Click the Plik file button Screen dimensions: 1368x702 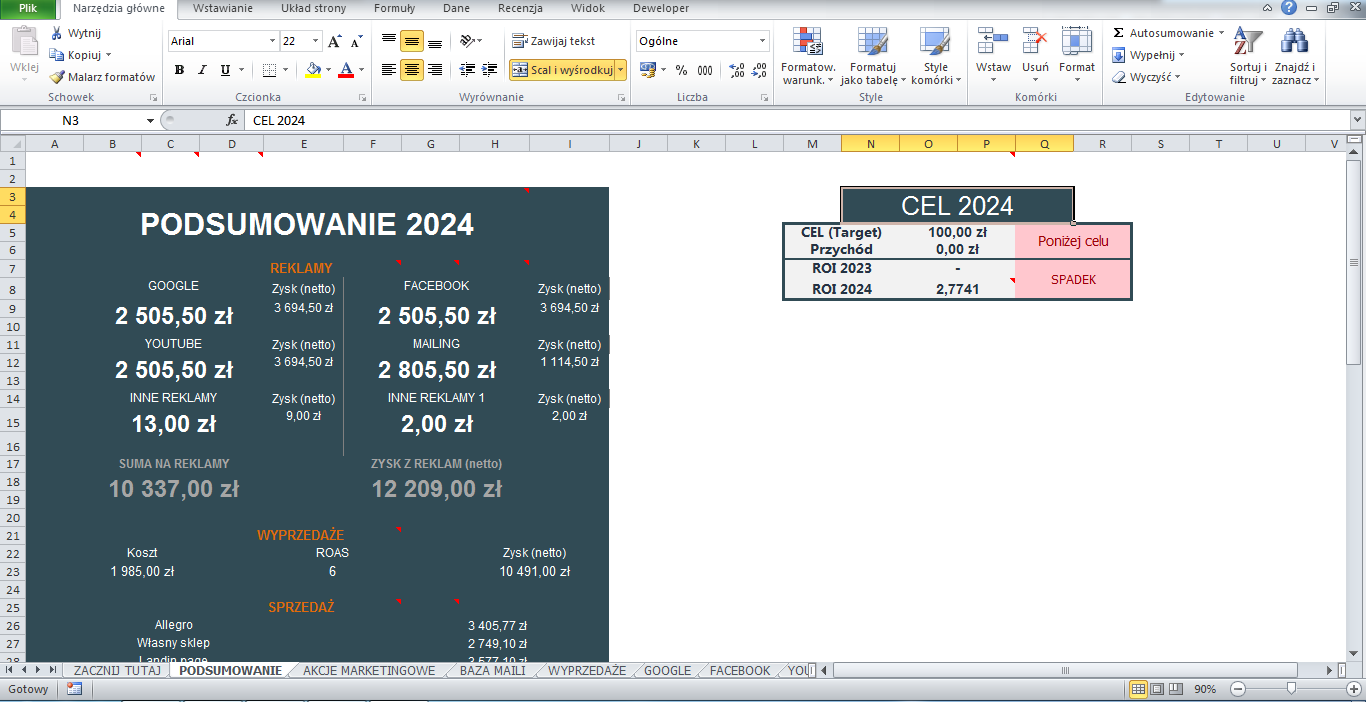coord(28,8)
